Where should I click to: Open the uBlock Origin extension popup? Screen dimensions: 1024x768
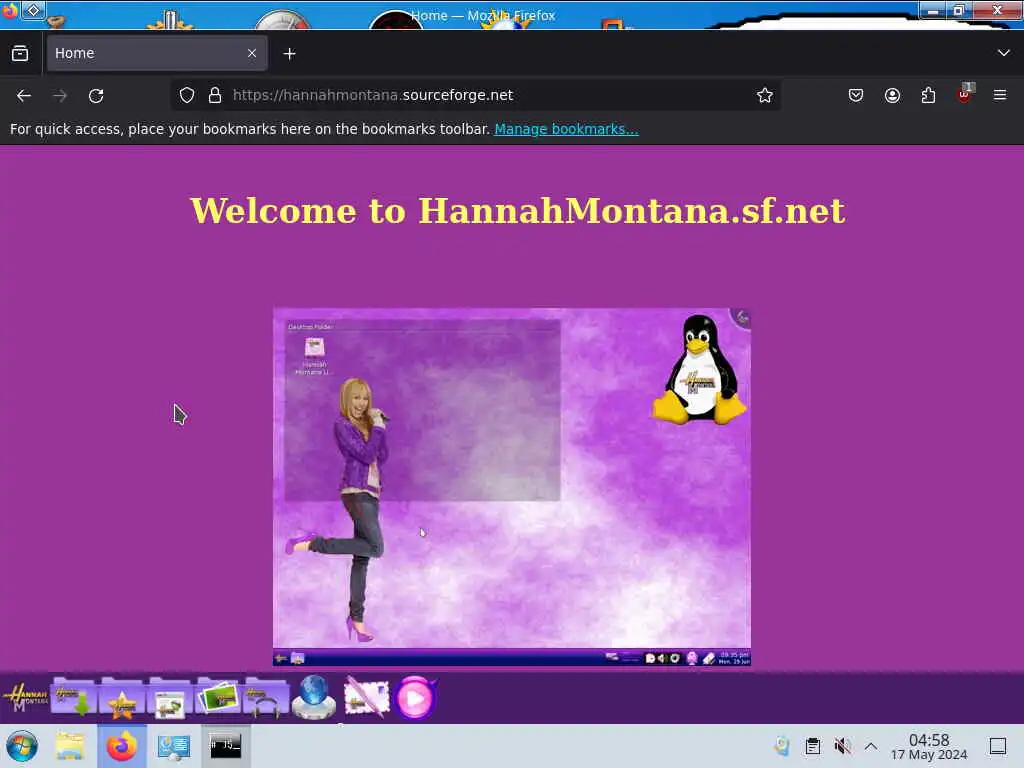tap(965, 95)
